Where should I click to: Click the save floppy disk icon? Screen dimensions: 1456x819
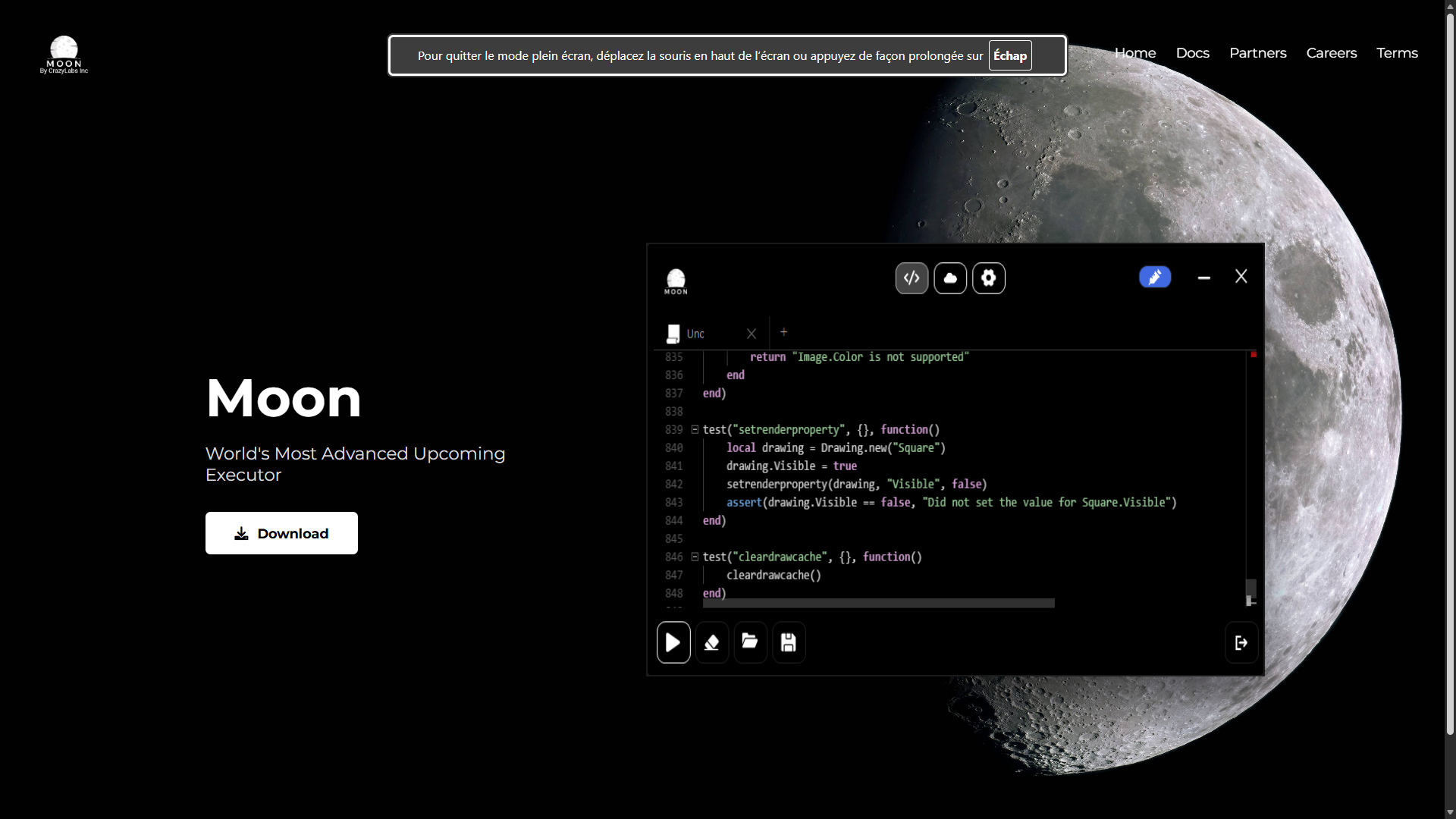click(x=789, y=642)
